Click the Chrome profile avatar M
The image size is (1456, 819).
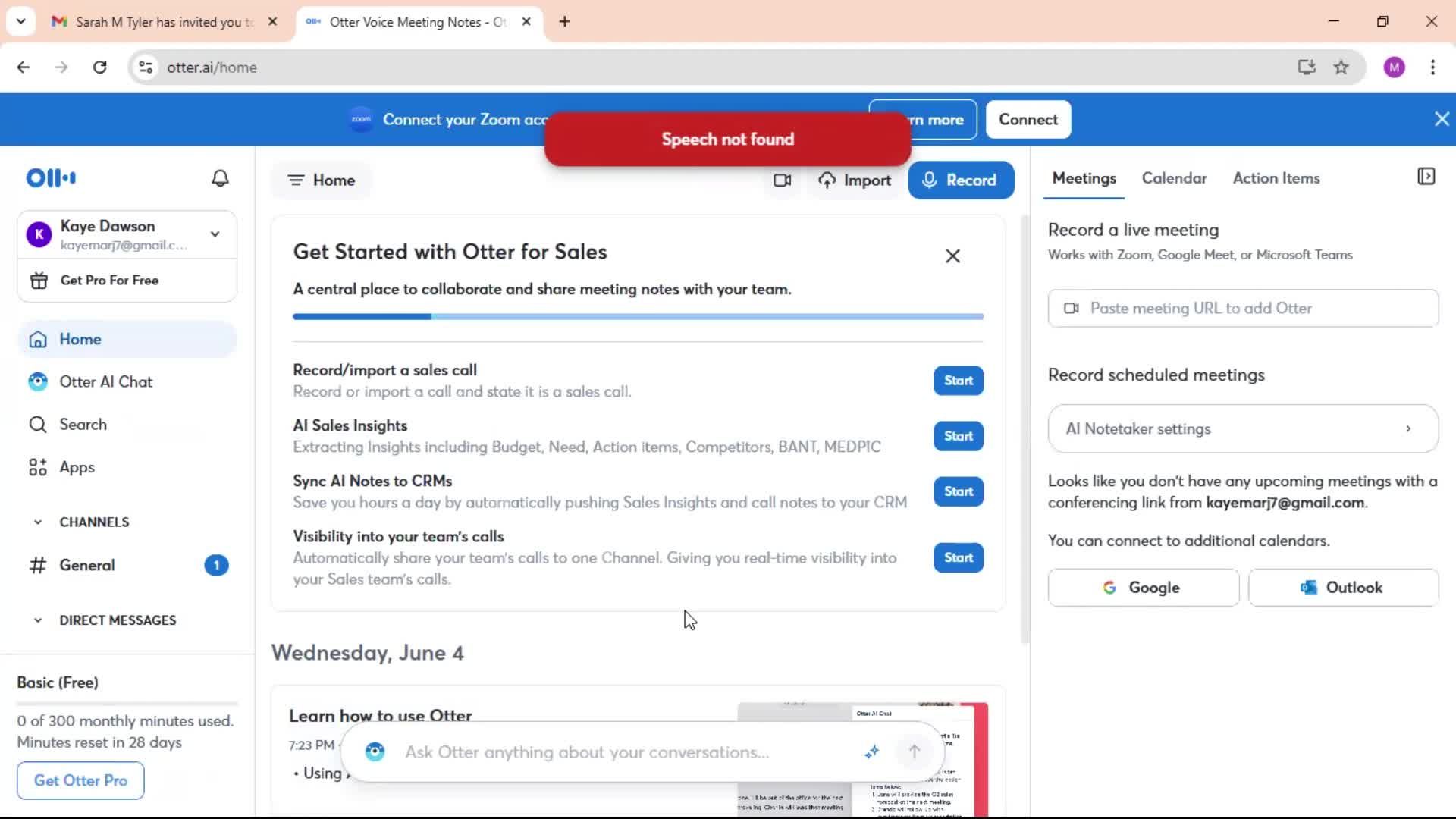(1394, 67)
